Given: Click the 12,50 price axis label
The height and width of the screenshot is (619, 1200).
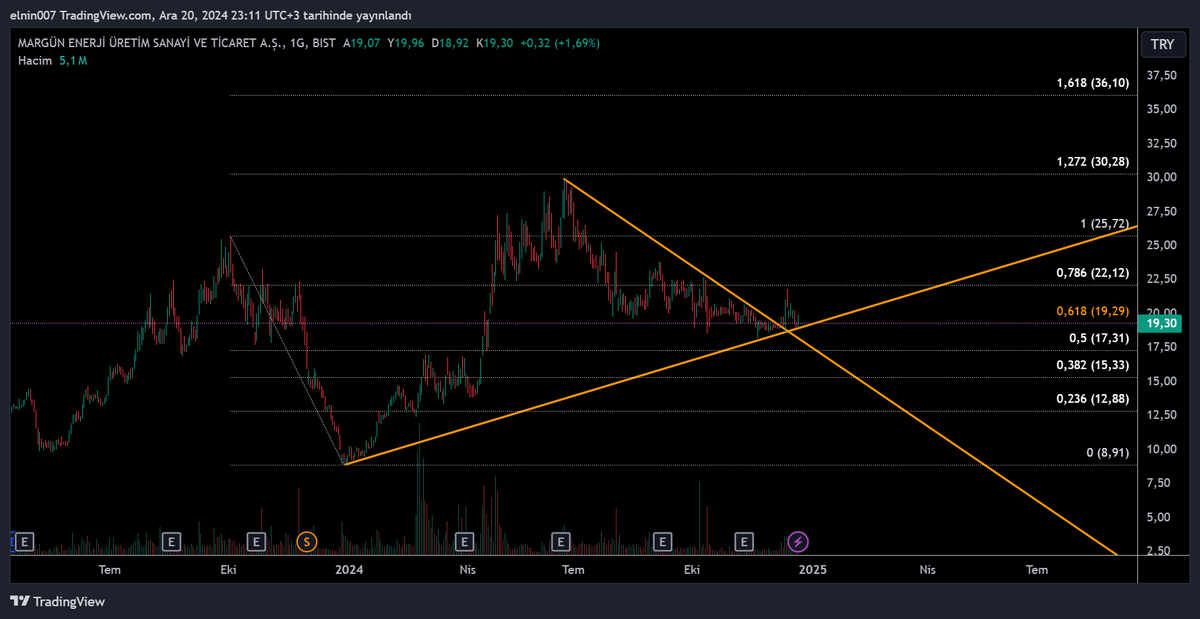Looking at the screenshot, I should (1161, 415).
